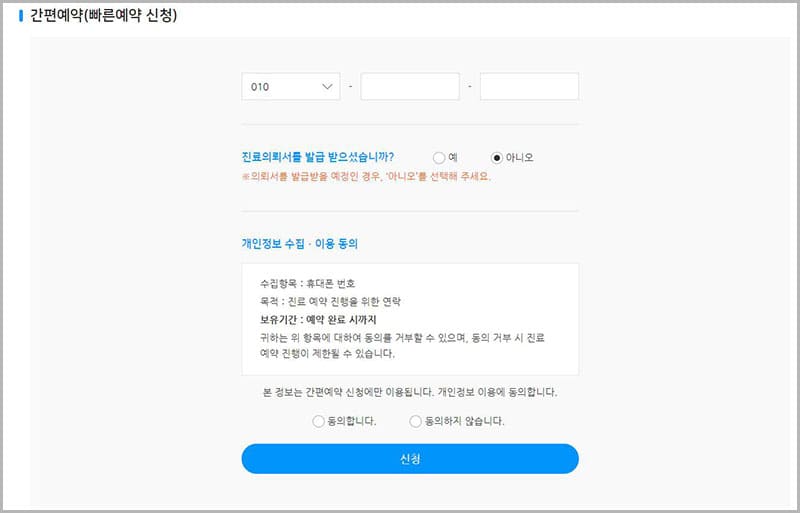Choose the '동의하지 않습니다' option
Viewport: 800px width, 513px height.
[x=416, y=421]
